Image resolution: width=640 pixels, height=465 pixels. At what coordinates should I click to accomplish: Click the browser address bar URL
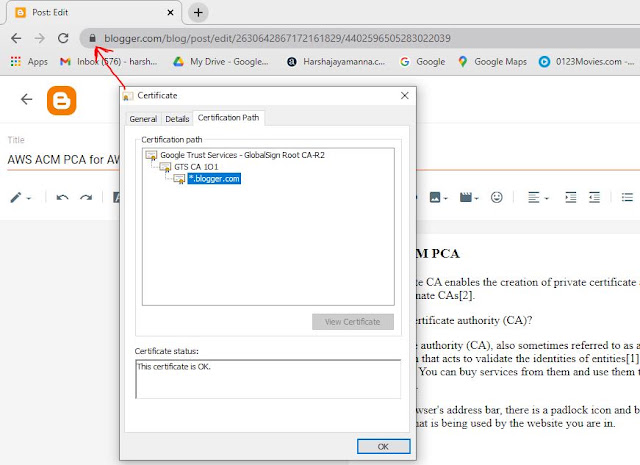[277, 38]
